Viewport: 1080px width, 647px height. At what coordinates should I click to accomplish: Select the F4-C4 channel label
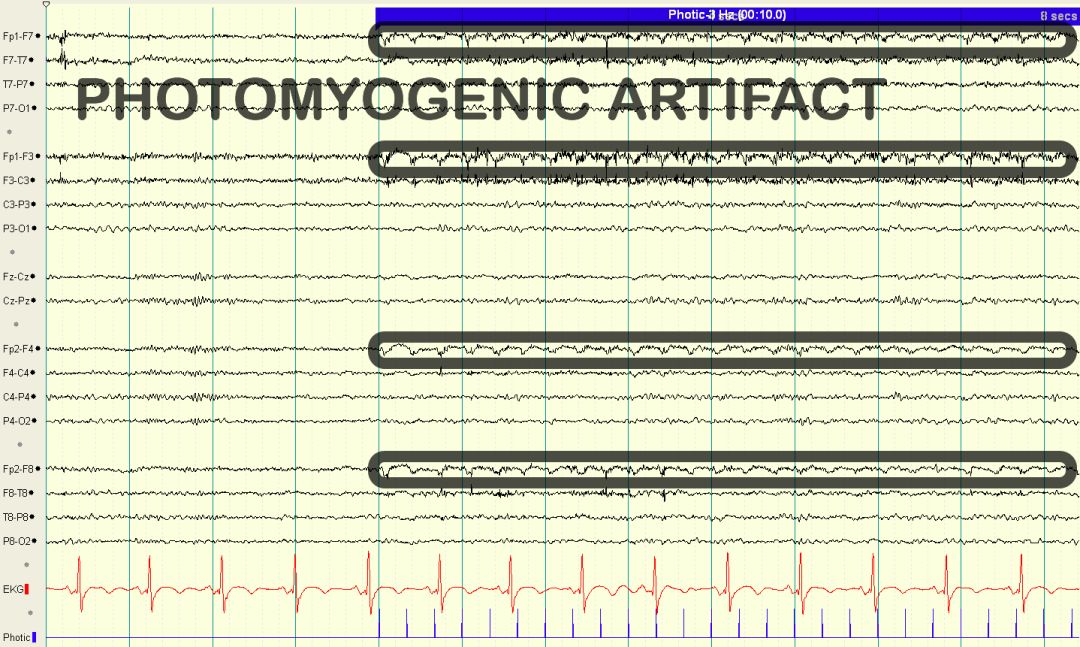tap(16, 373)
